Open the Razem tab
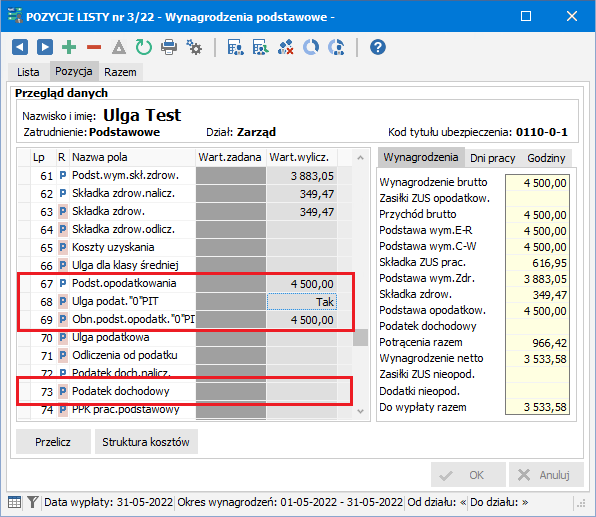The image size is (596, 517). (120, 72)
